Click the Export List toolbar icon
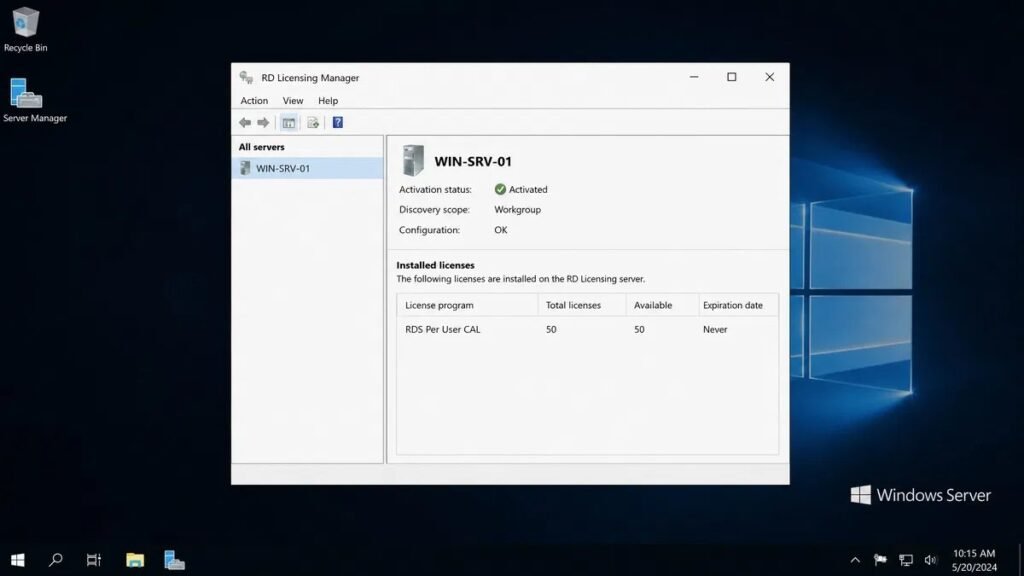This screenshot has width=1024, height=576. 313,122
